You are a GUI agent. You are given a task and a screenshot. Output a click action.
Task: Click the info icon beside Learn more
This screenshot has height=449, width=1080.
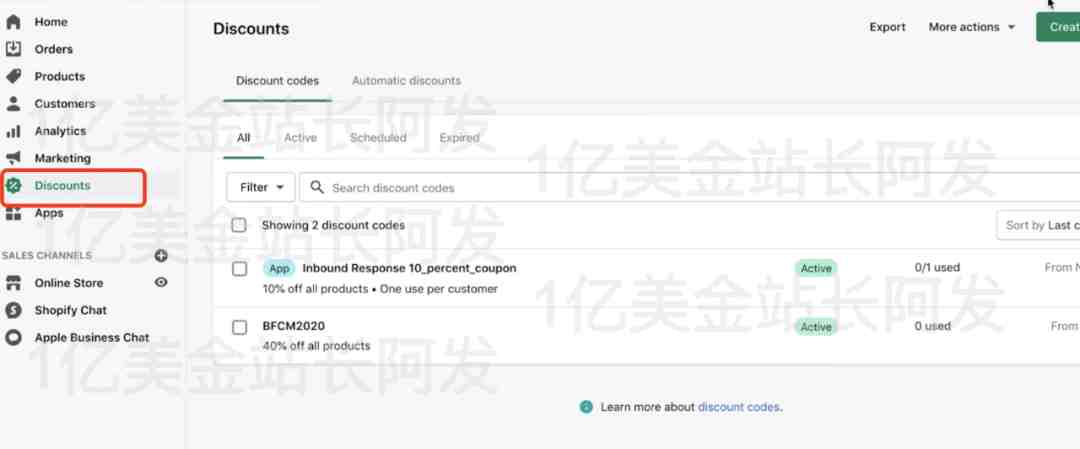point(586,407)
